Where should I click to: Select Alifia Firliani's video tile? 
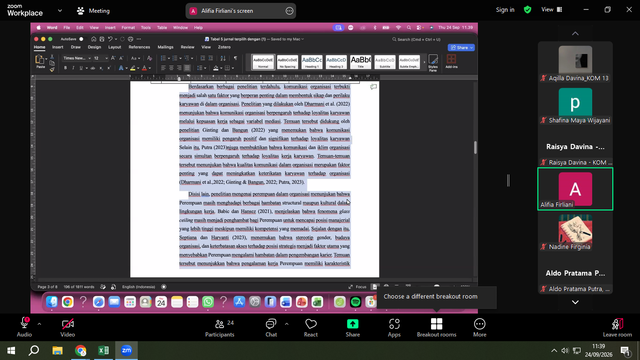pyautogui.click(x=575, y=189)
